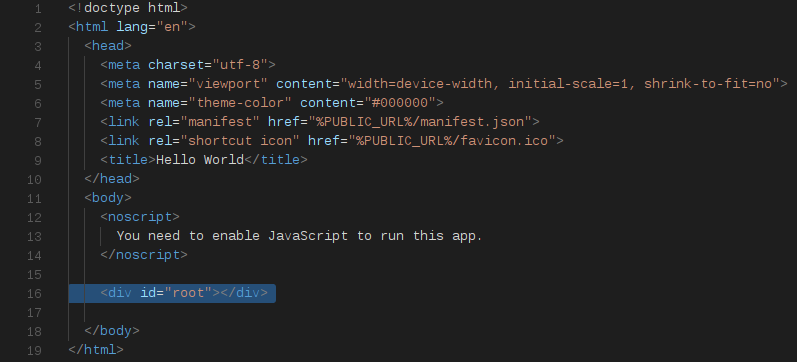
Task: Place the cursor in the doctype html declaration
Action: pyautogui.click(x=128, y=8)
